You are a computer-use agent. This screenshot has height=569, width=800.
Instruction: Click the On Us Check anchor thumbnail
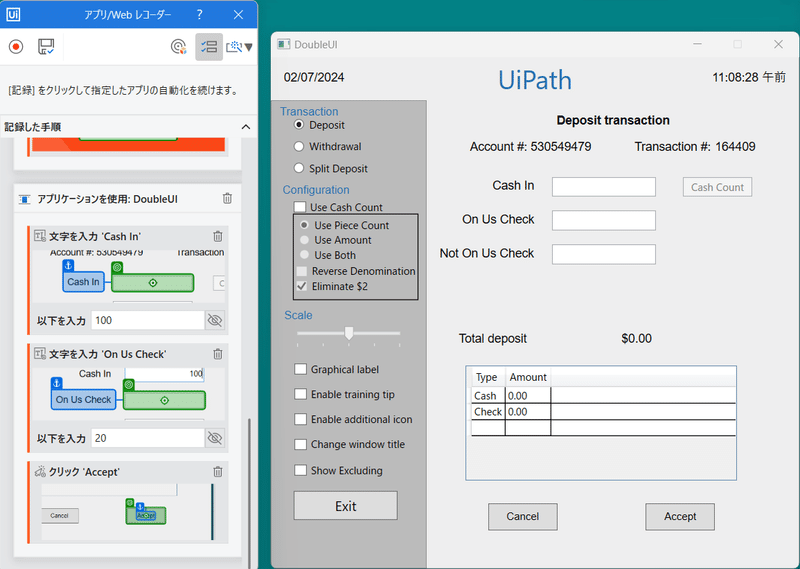pyautogui.click(x=83, y=400)
